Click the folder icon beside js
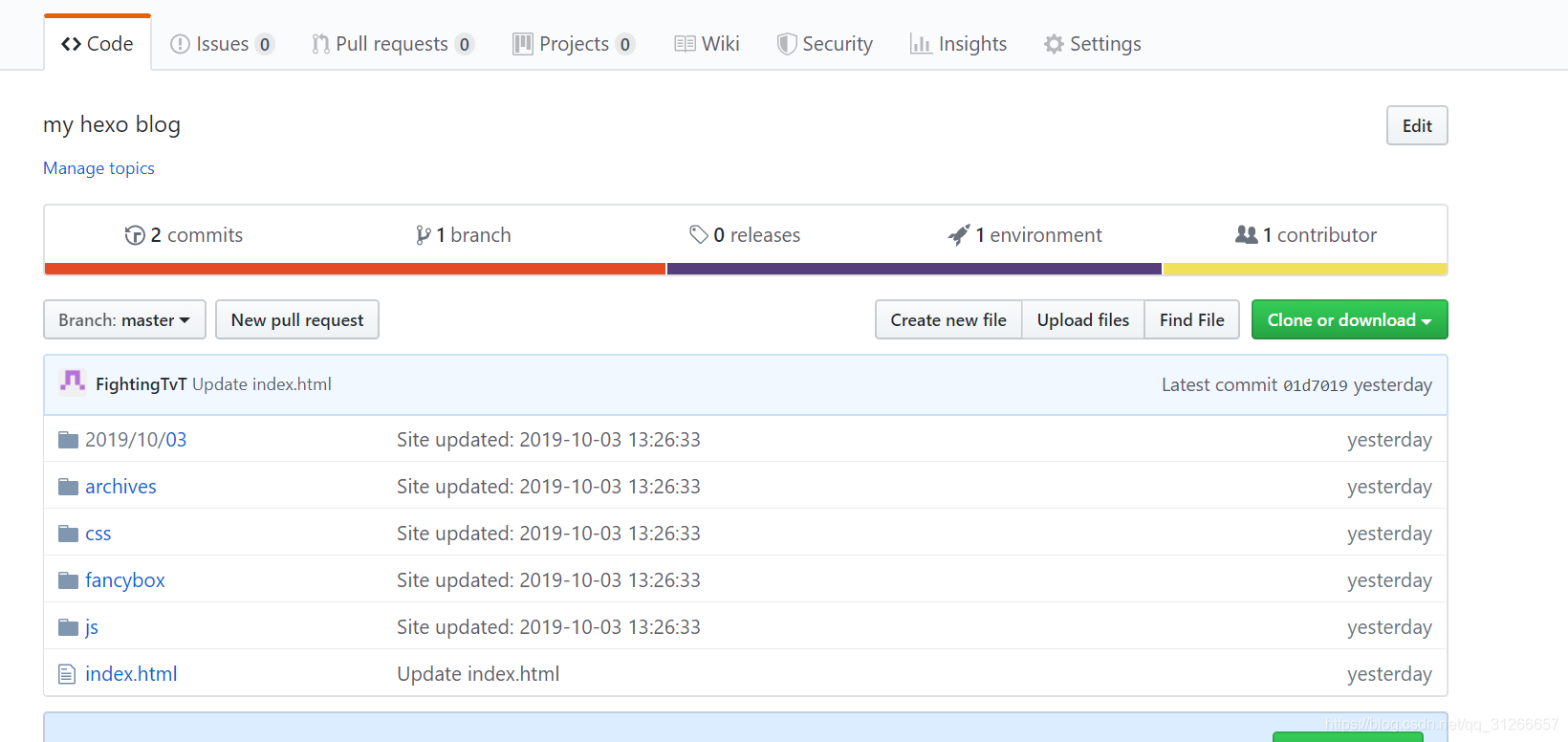1568x742 pixels. click(68, 627)
